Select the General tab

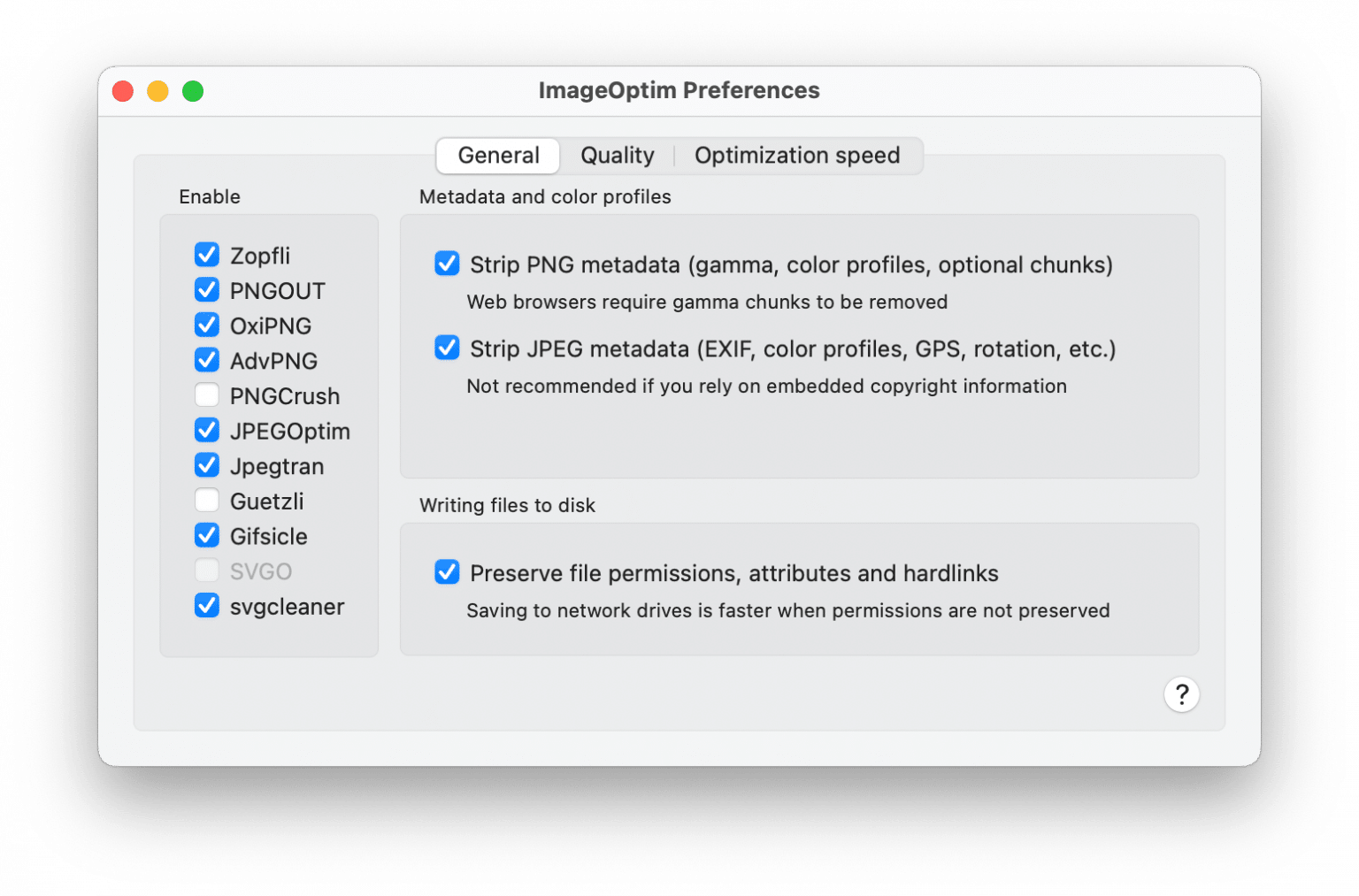(498, 156)
